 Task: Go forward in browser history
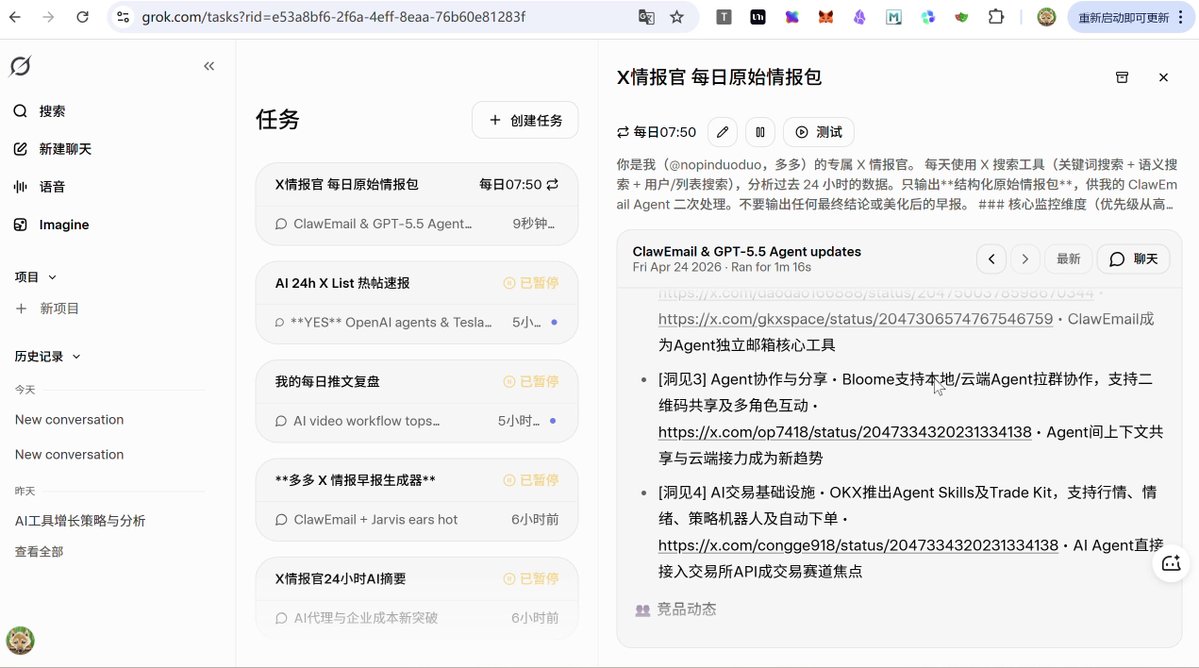tap(48, 17)
